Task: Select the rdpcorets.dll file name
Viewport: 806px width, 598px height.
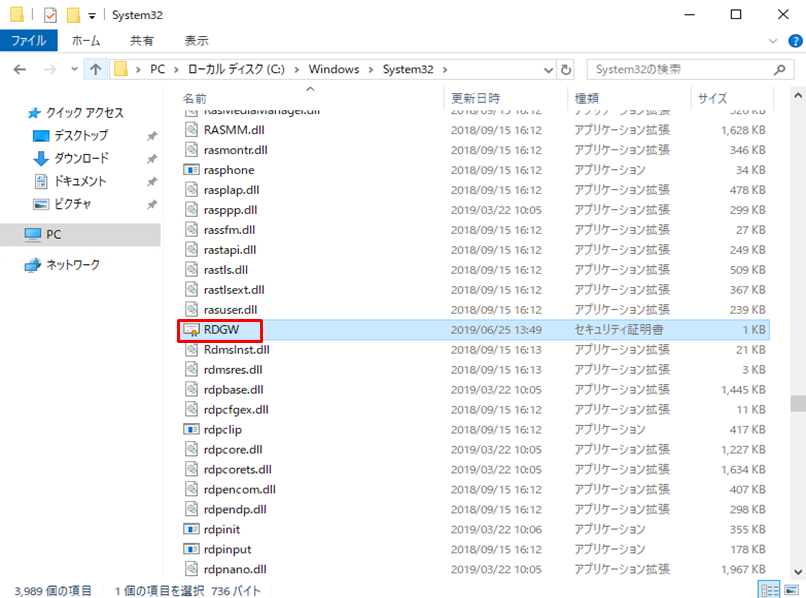Action: point(237,469)
